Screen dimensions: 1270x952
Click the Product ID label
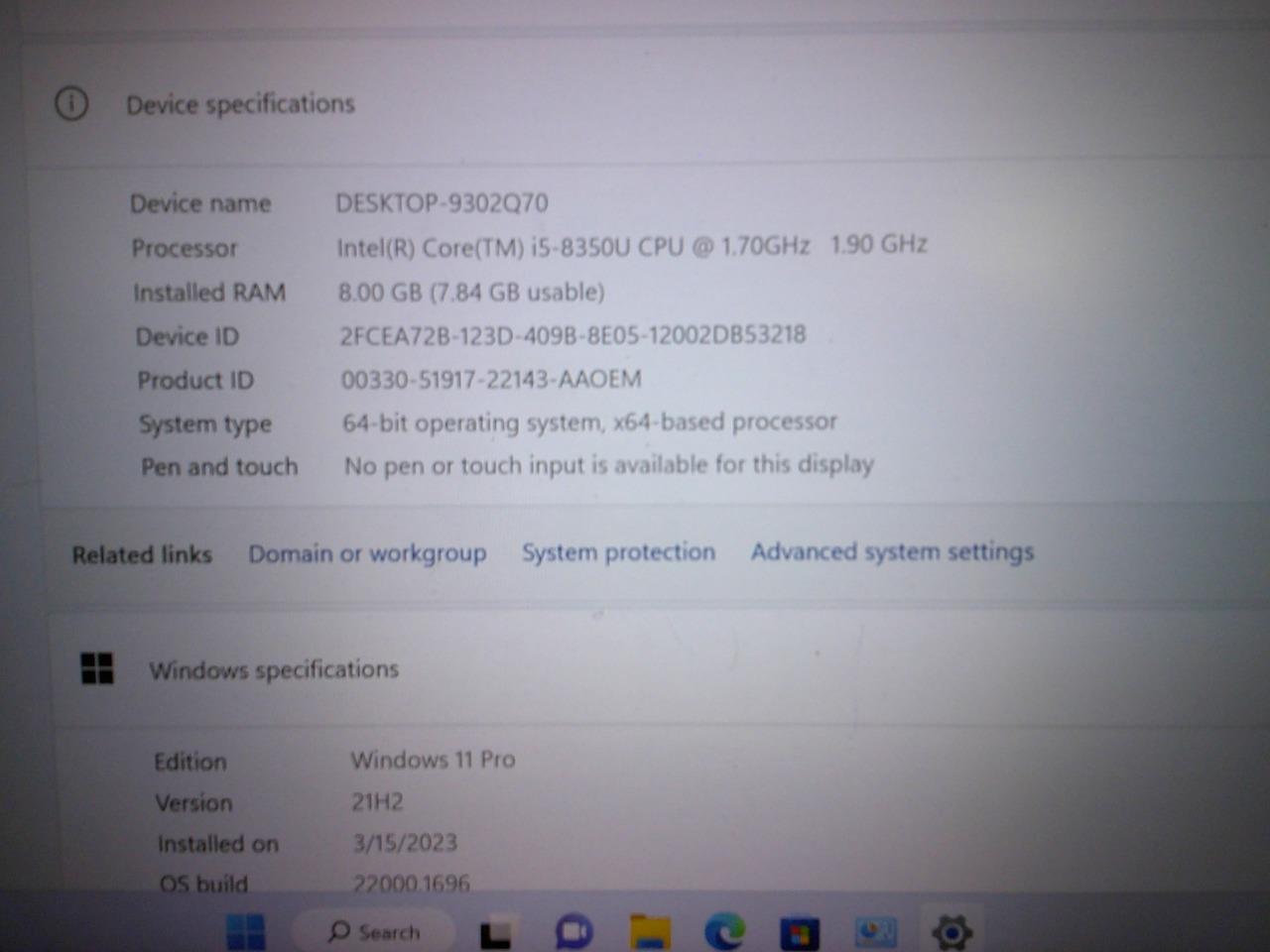click(x=195, y=380)
